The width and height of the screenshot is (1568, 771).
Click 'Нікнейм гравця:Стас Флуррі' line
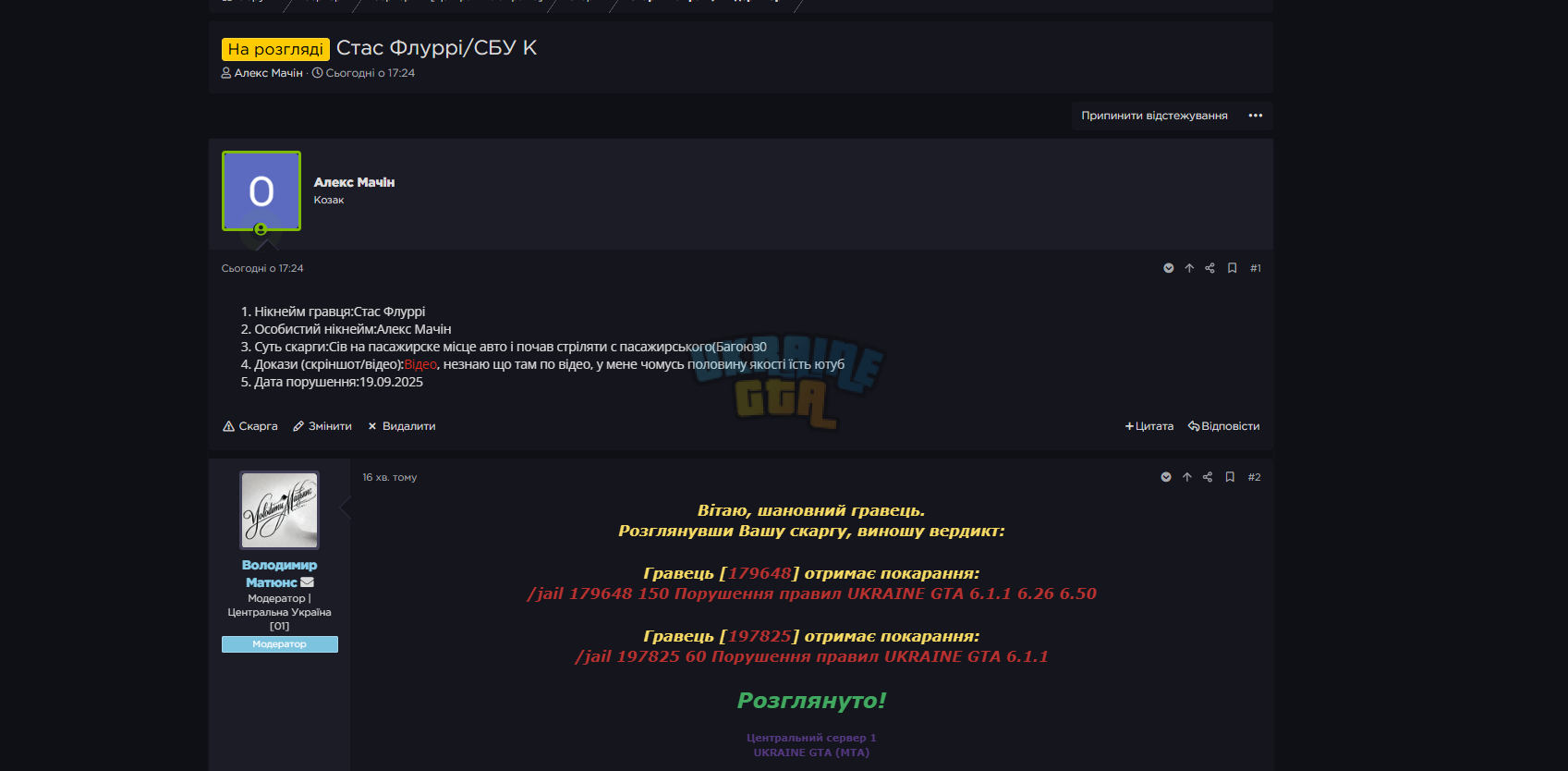pos(339,312)
